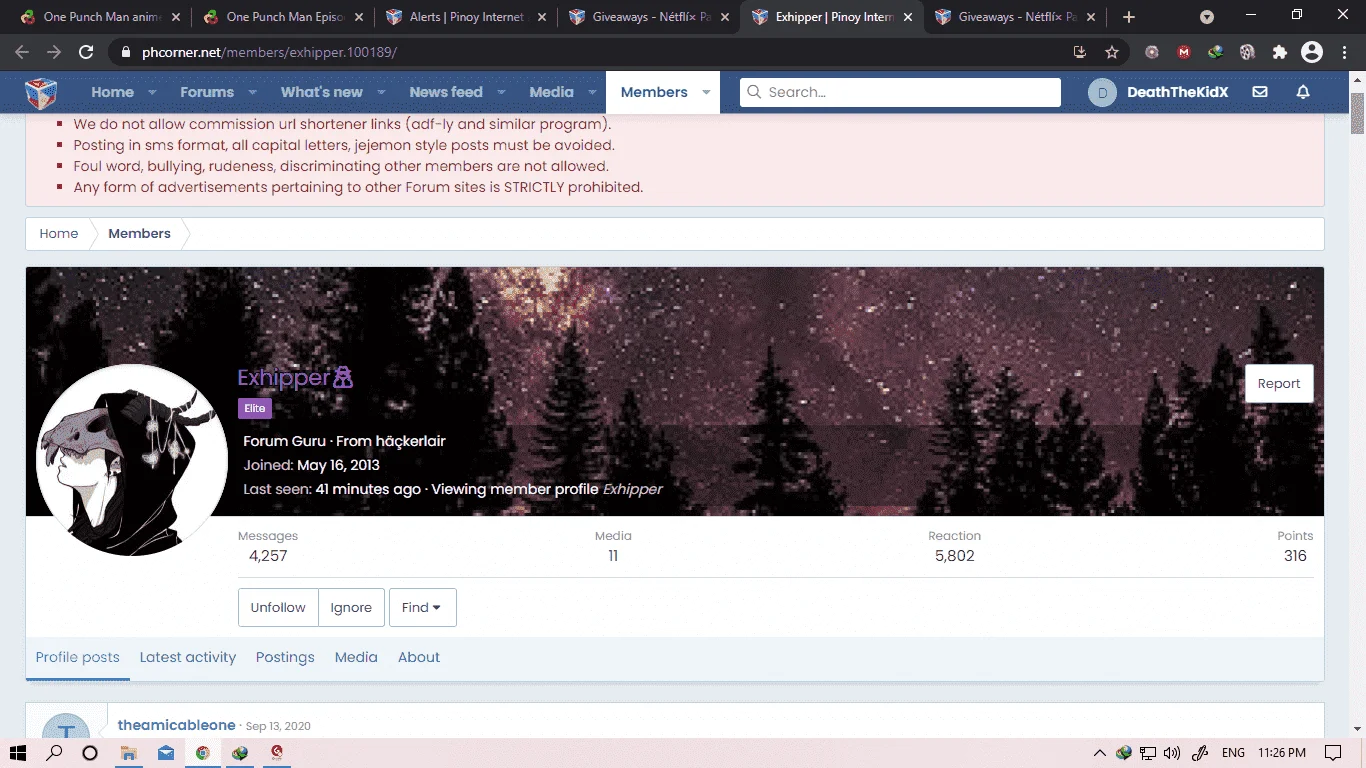Image resolution: width=1366 pixels, height=768 pixels.
Task: Open the News feed nav item
Action: [x=446, y=92]
